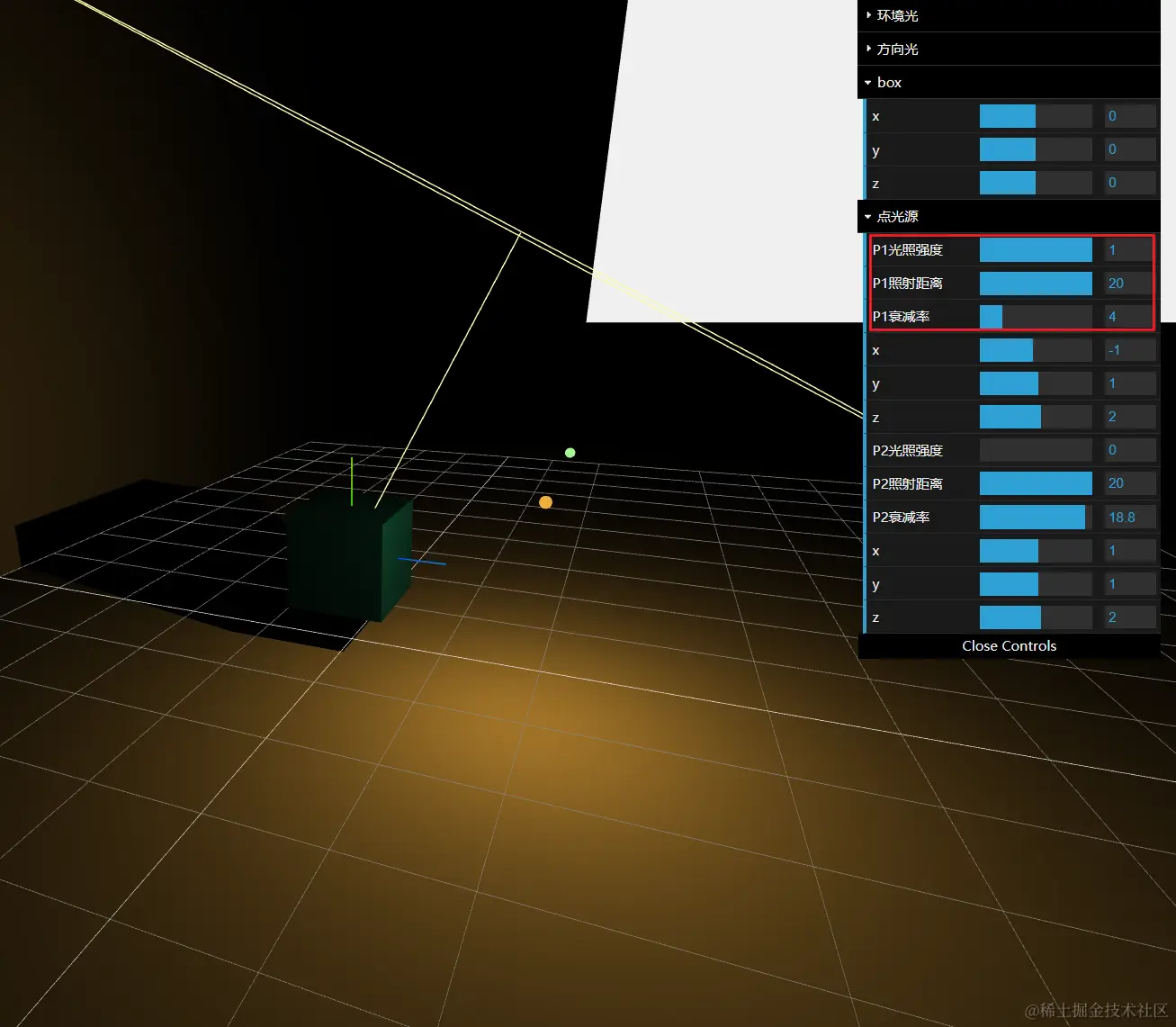Click the z slider in box folder
This screenshot has width=1176, height=1027.
[x=1036, y=183]
